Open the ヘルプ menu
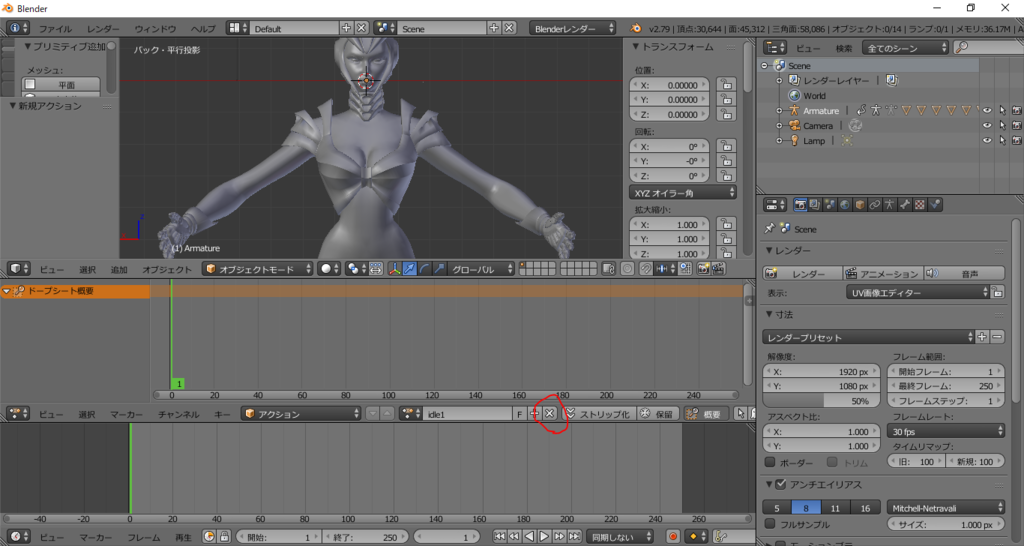Image resolution: width=1024 pixels, height=546 pixels. [203, 29]
